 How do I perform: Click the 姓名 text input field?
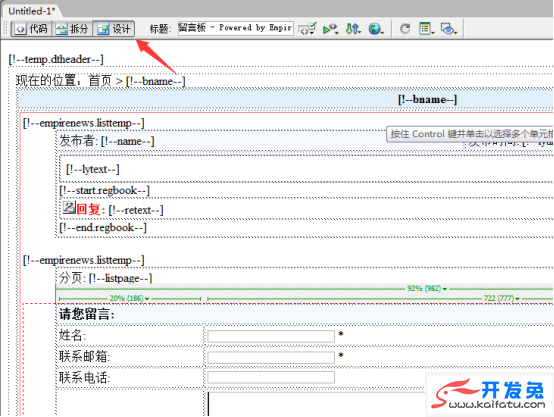(271, 336)
